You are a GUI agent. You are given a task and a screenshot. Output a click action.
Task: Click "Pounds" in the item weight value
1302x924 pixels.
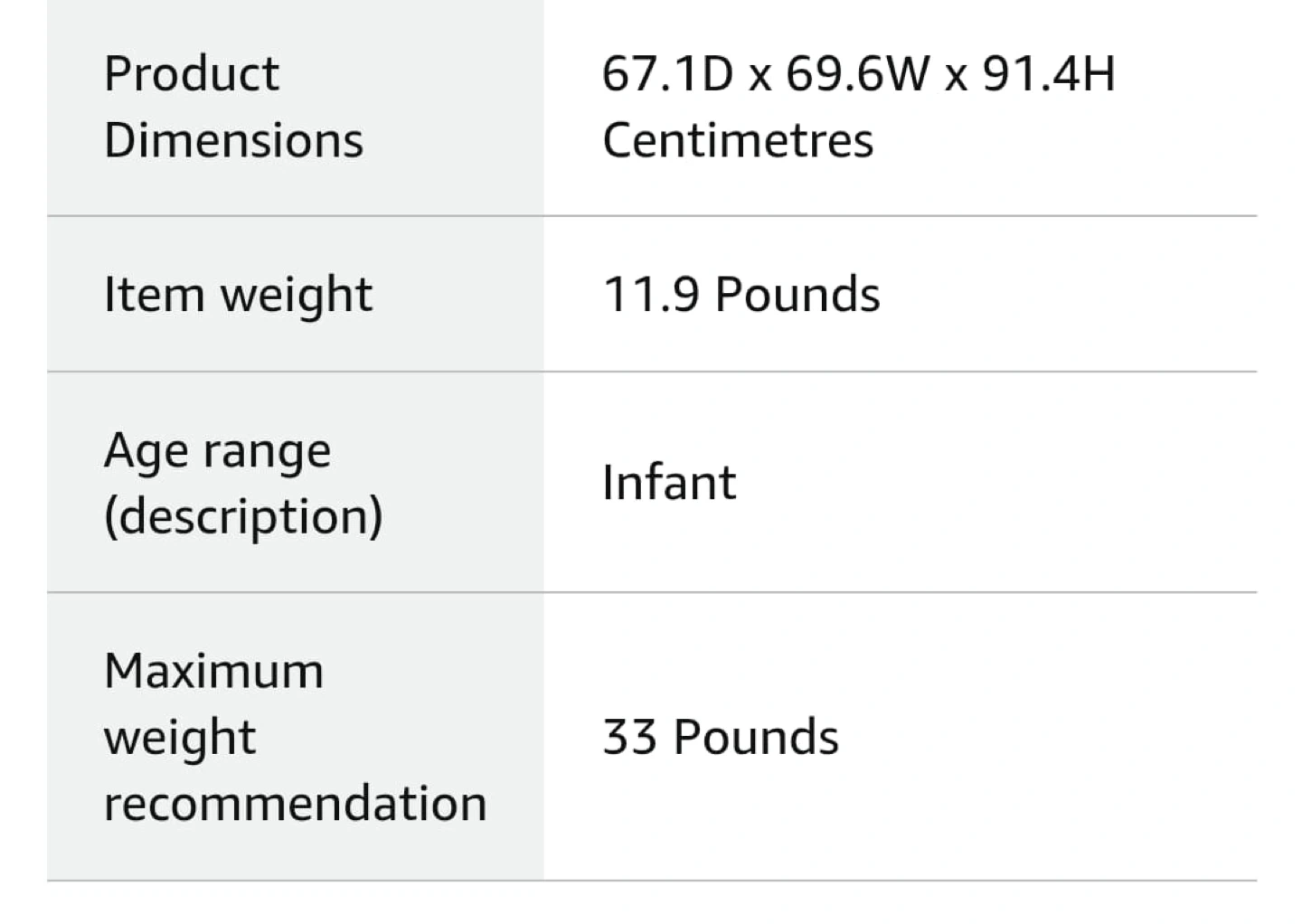pos(797,295)
